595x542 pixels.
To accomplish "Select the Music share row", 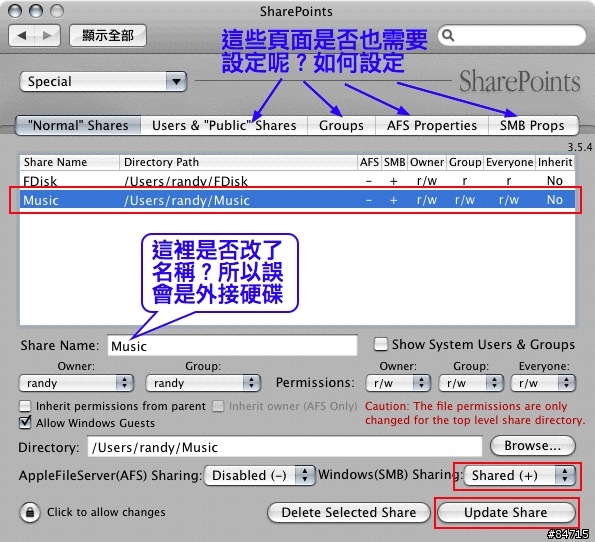I will 297,200.
